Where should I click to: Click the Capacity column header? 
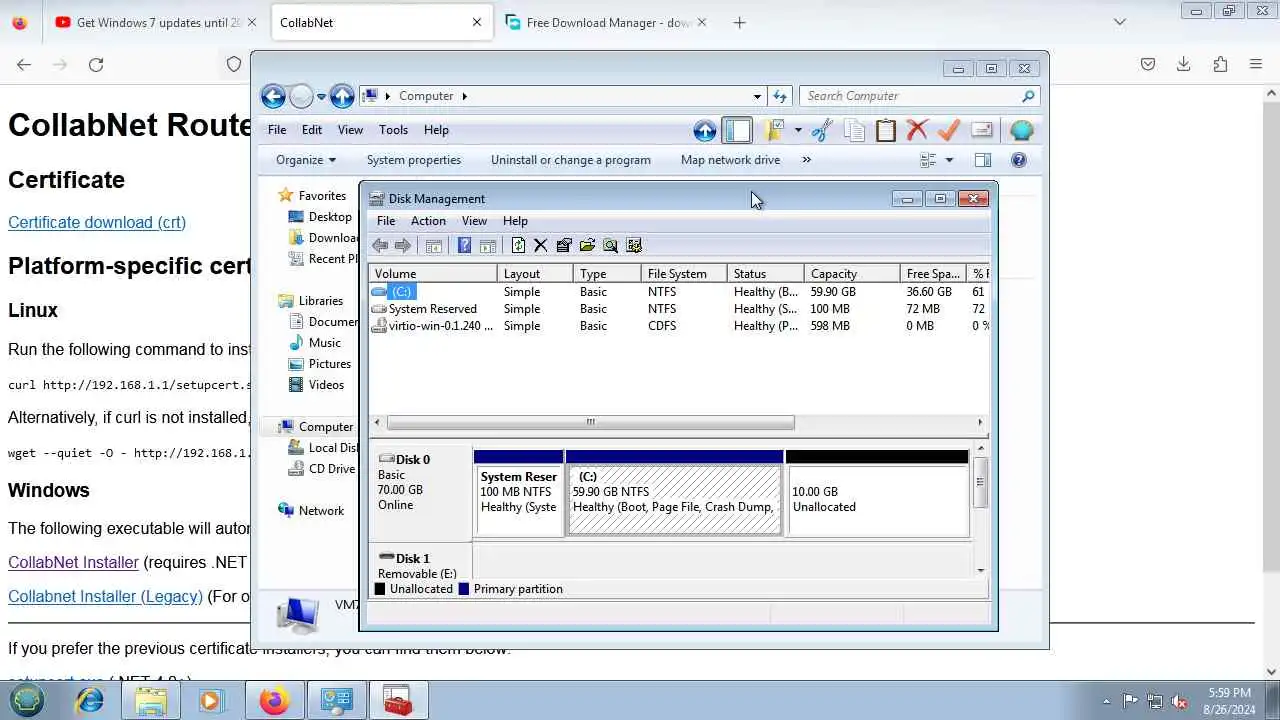pos(852,274)
